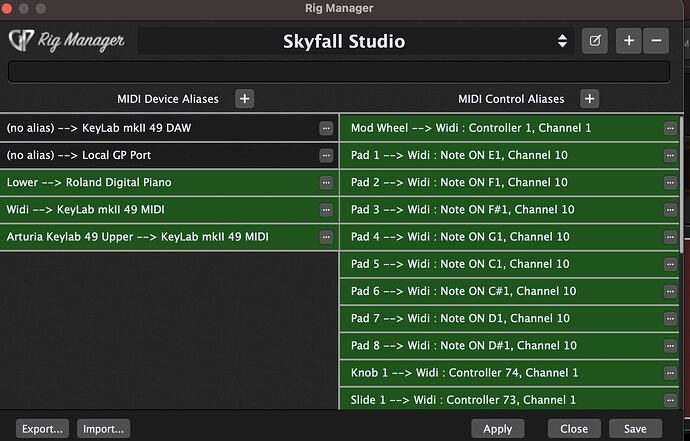Open options for Arturia Keylab 49 Upper alias
The image size is (690, 441).
click(326, 237)
